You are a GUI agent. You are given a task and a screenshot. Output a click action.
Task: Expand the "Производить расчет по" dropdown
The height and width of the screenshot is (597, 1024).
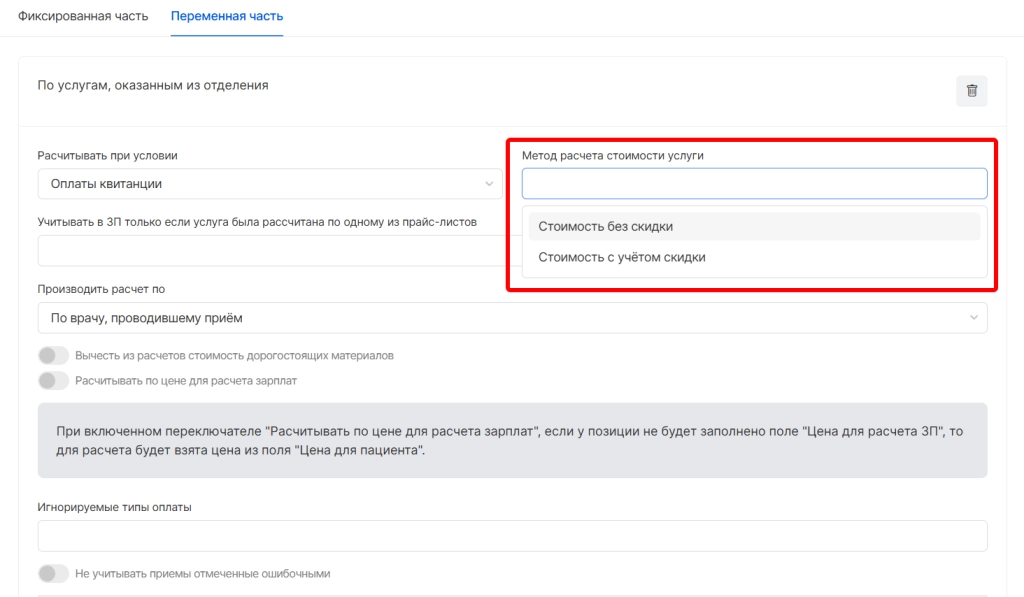click(x=500, y=318)
